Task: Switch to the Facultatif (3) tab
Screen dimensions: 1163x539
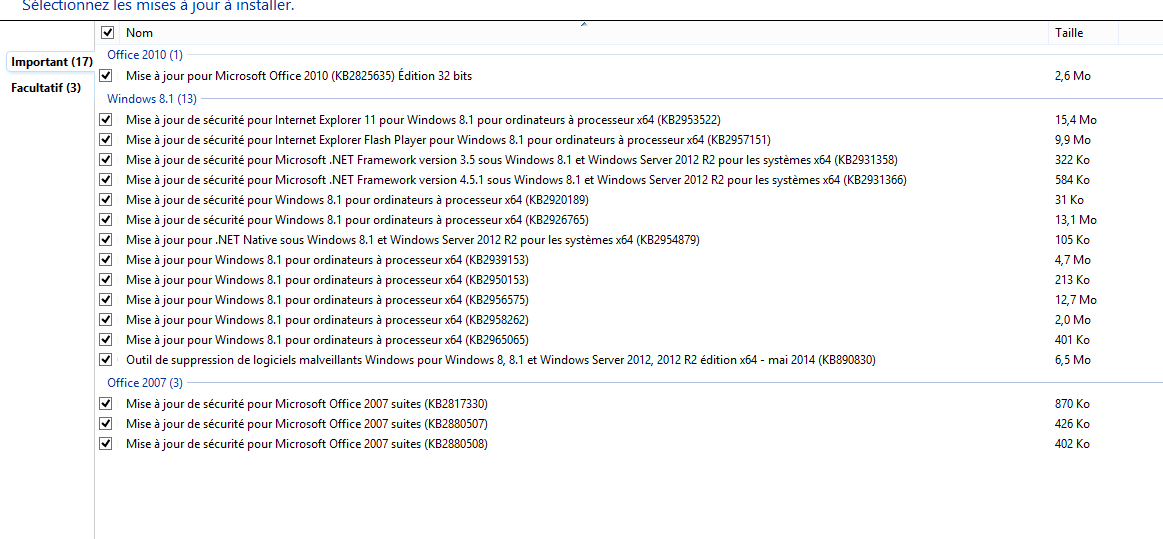Action: point(46,88)
